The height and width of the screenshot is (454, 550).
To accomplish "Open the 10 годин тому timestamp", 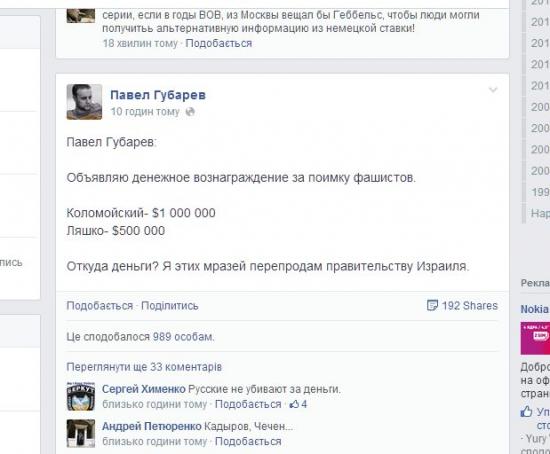I will [x=145, y=112].
